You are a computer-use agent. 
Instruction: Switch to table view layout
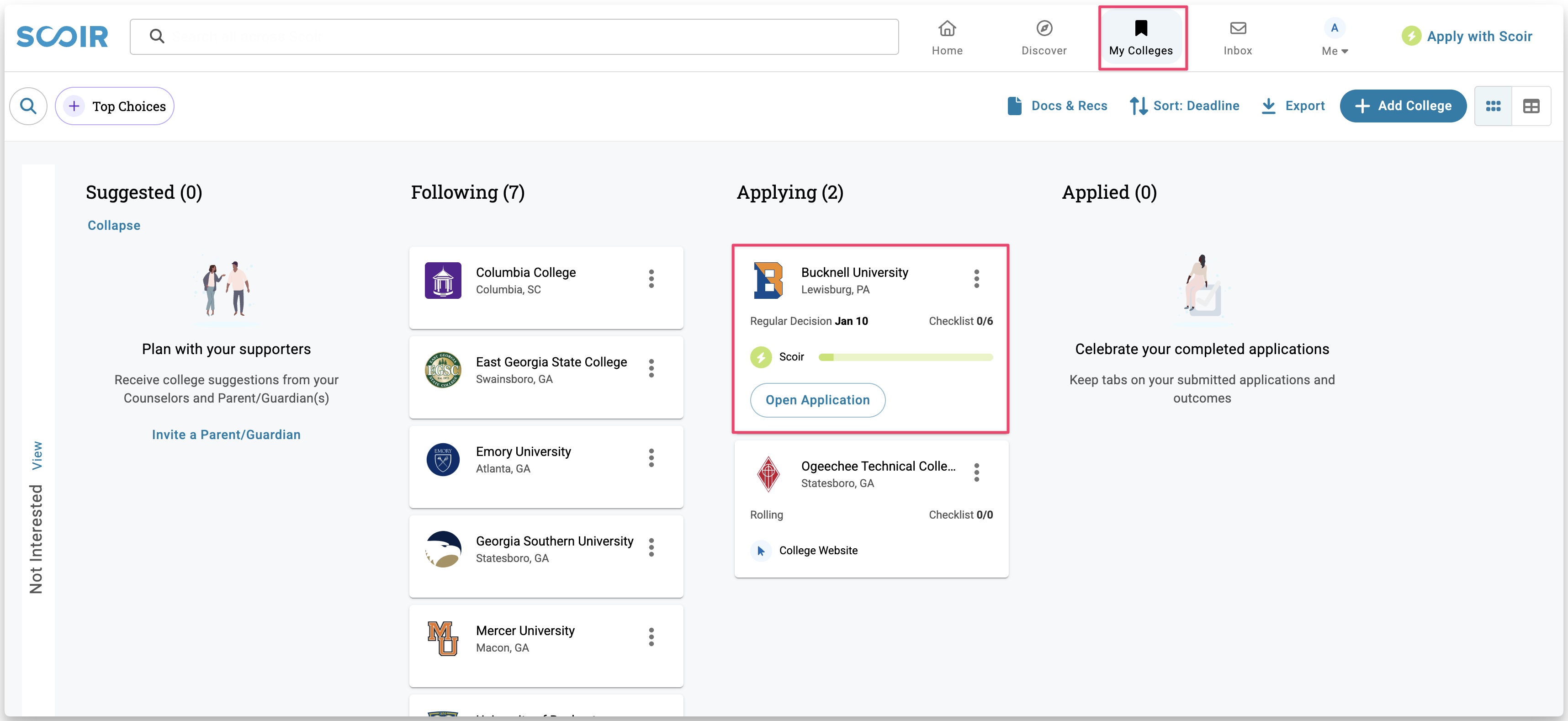tap(1531, 106)
